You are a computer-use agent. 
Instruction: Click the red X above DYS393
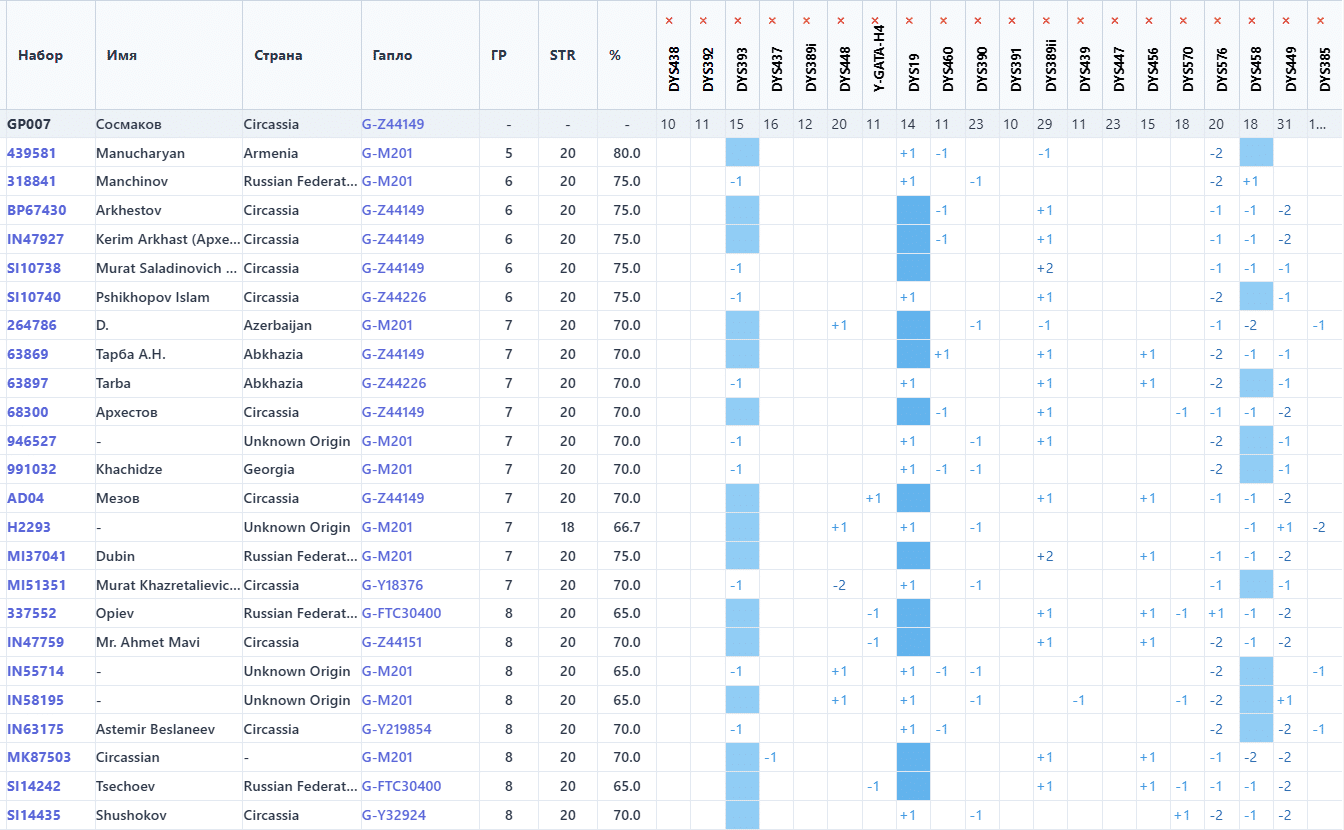[x=738, y=21]
